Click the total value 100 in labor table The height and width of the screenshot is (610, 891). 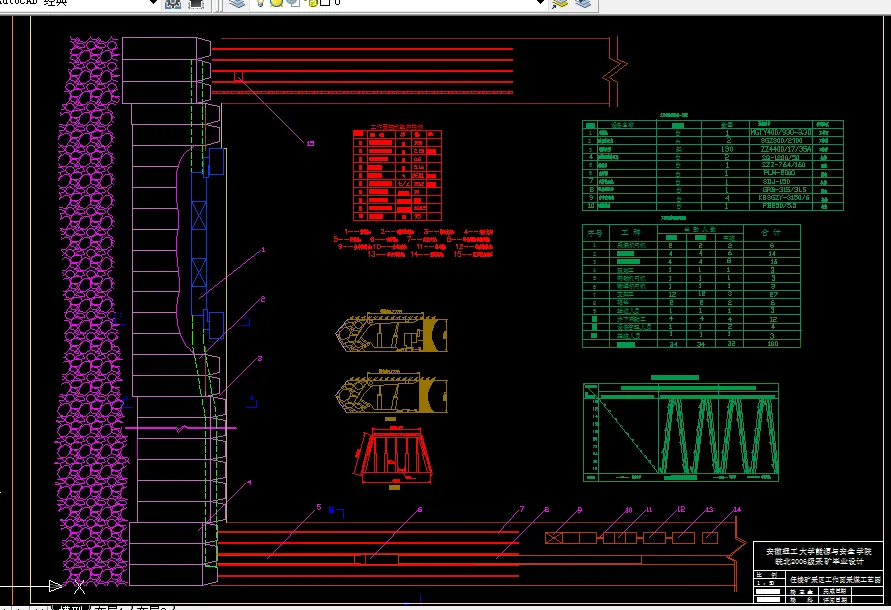point(772,343)
